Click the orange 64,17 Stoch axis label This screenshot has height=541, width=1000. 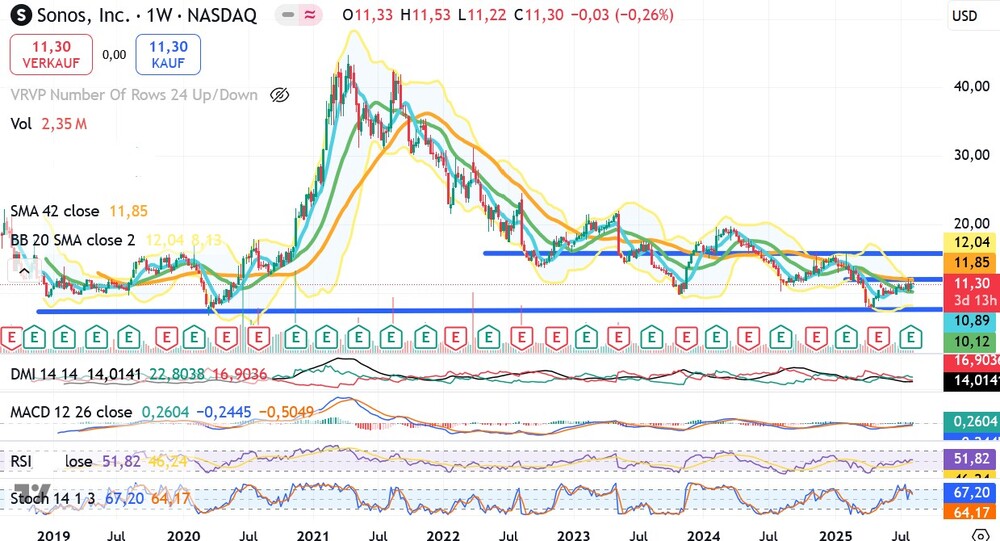click(x=971, y=512)
